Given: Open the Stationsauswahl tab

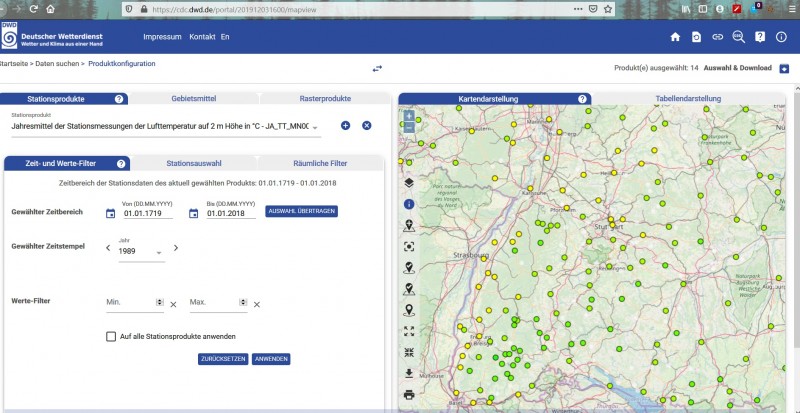Looking at the screenshot, I should pos(194,162).
